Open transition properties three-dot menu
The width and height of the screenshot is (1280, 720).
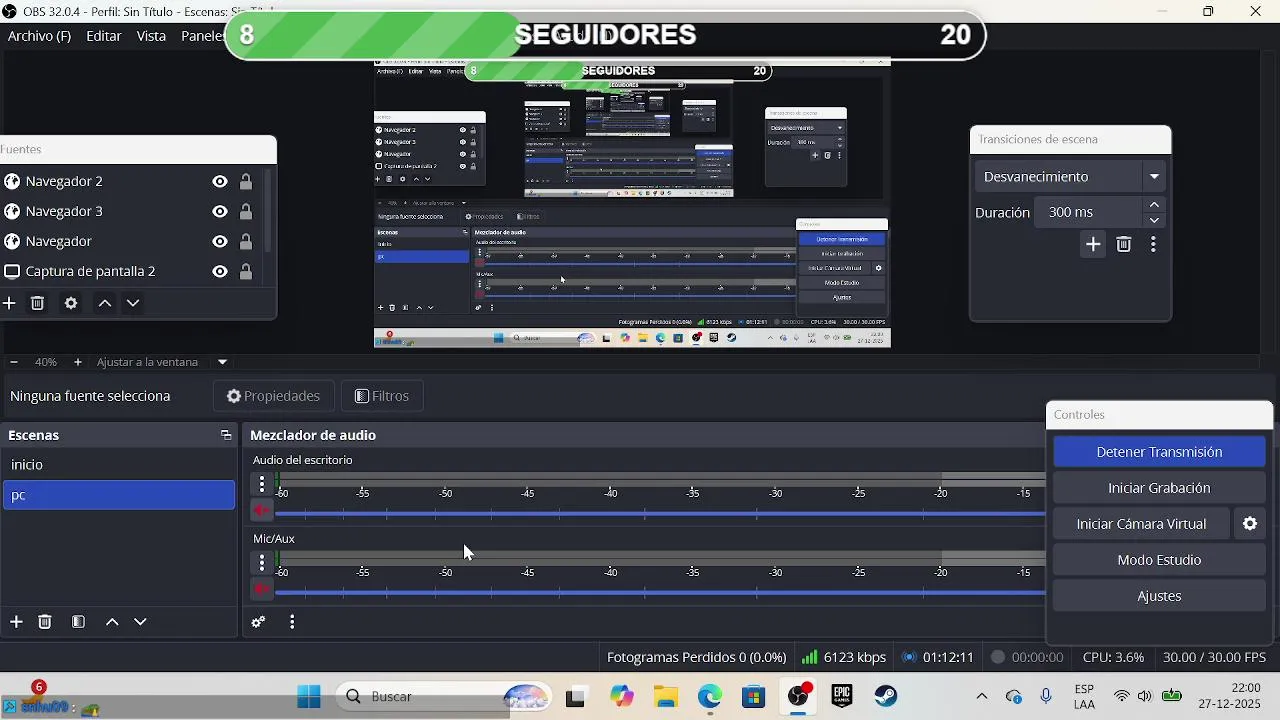[1153, 244]
